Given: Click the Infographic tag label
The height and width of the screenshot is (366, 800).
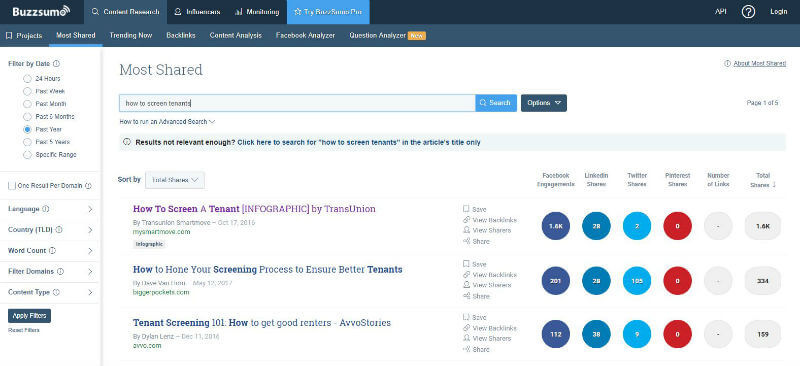Looking at the screenshot, I should 149,245.
